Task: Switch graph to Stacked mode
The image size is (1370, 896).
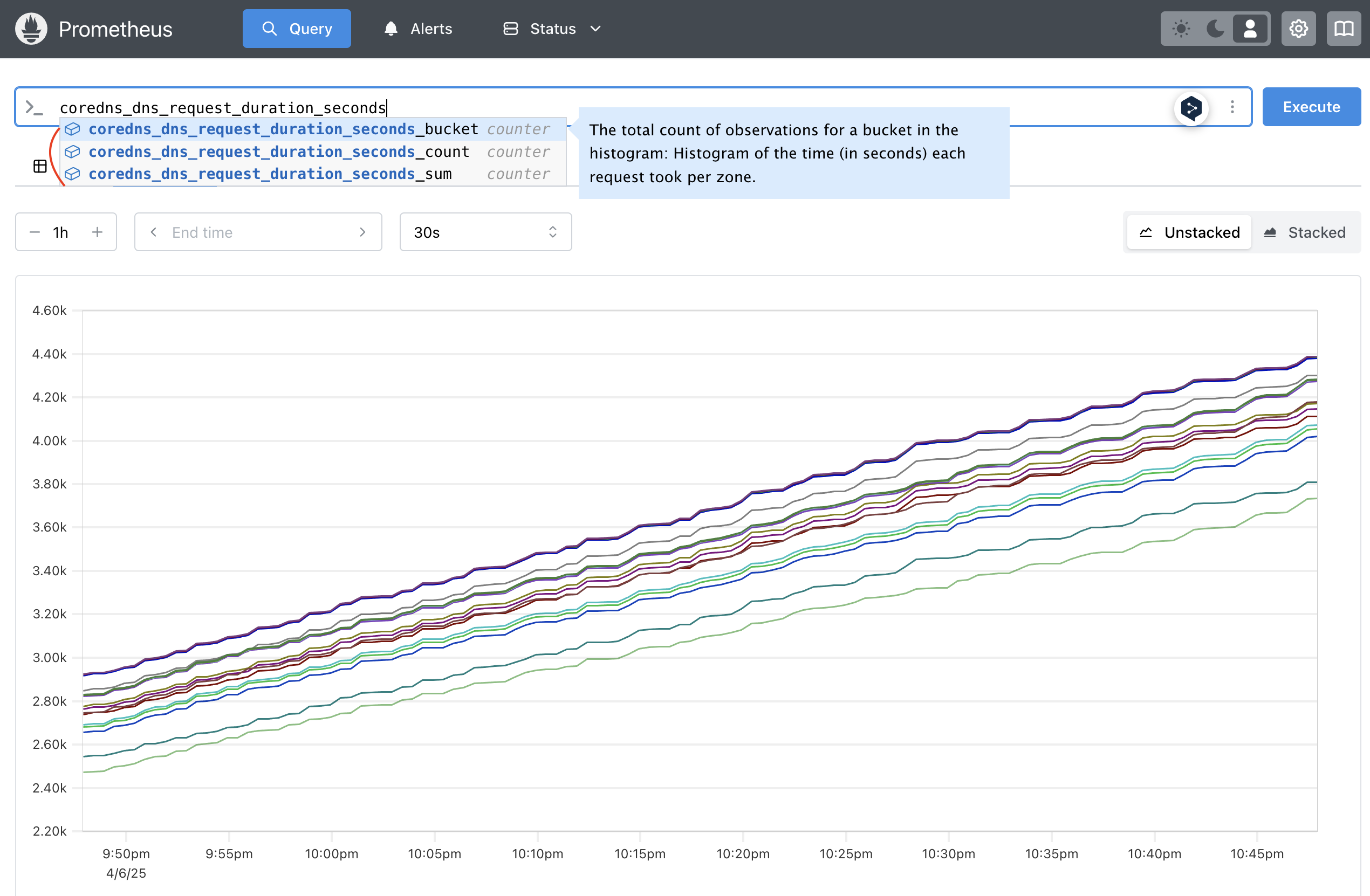Action: 1305,232
